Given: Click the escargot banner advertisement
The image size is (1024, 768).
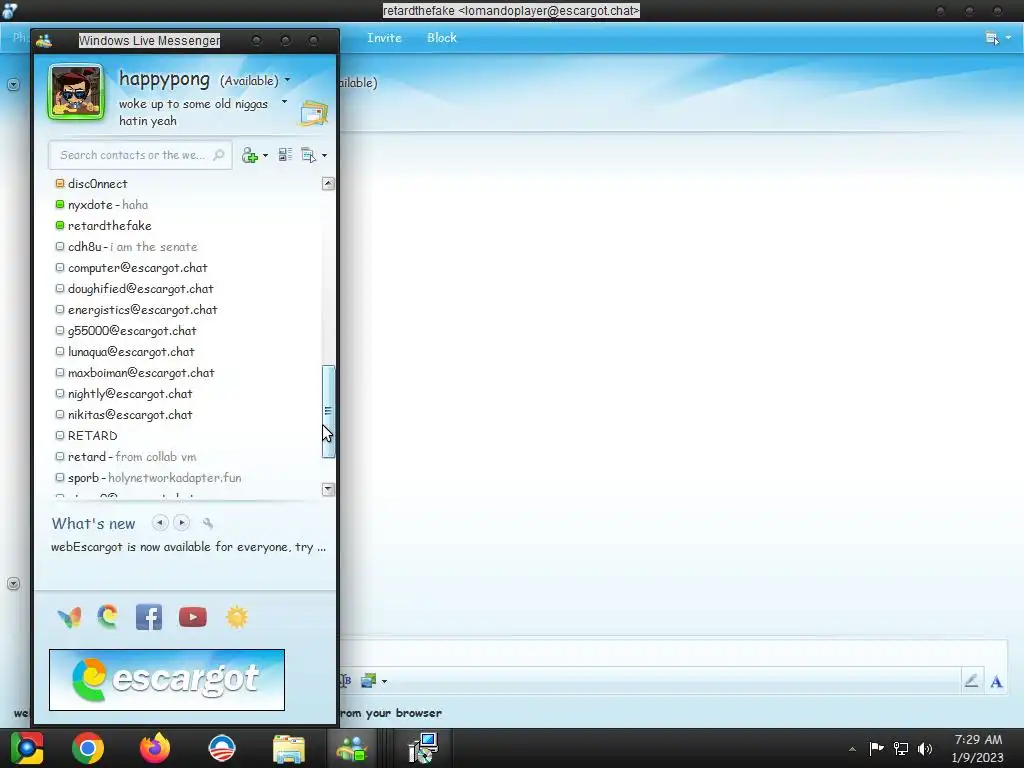Looking at the screenshot, I should (167, 680).
